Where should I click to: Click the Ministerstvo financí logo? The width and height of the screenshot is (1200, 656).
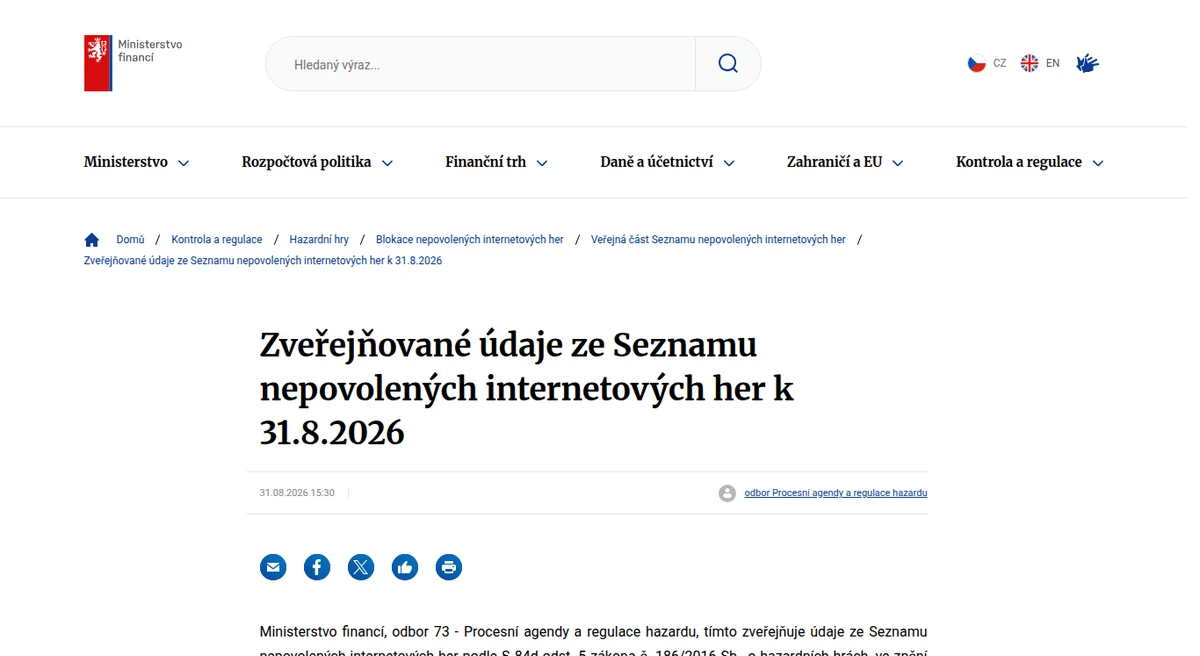pos(133,63)
